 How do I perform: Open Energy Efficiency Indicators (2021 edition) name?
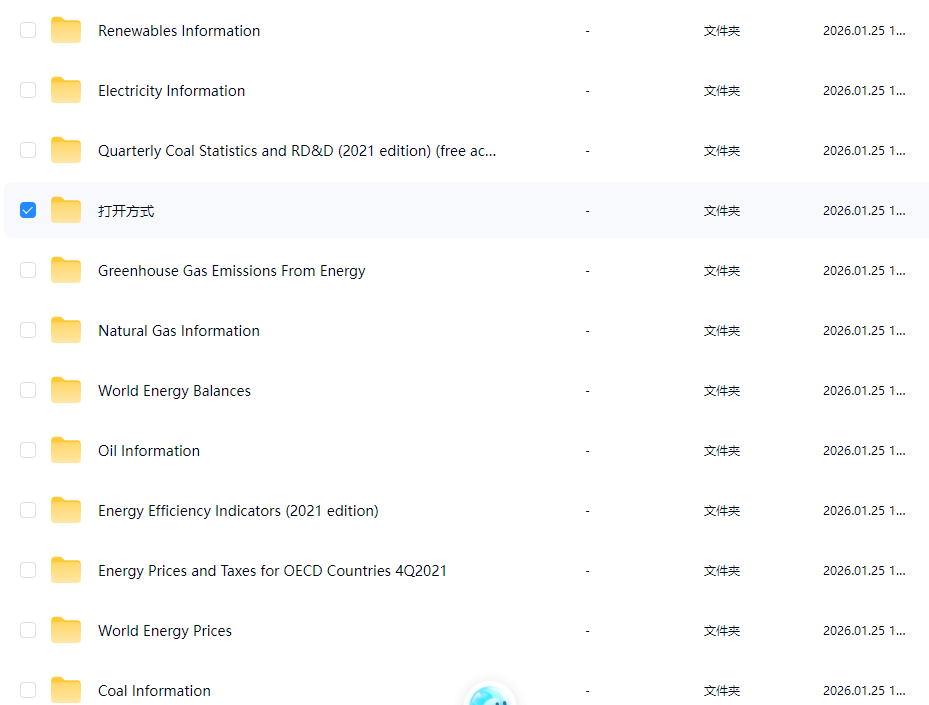(x=238, y=511)
